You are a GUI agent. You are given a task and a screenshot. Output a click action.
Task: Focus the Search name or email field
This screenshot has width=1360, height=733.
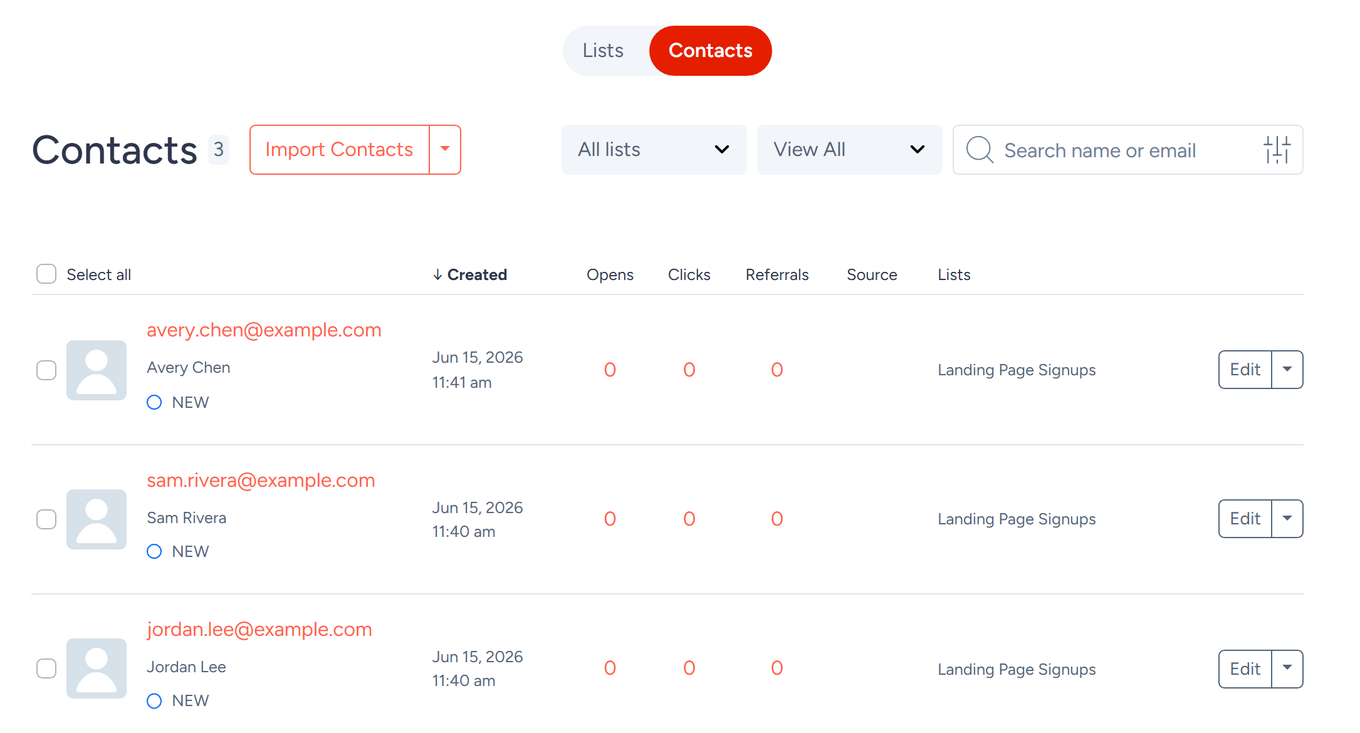1127,150
